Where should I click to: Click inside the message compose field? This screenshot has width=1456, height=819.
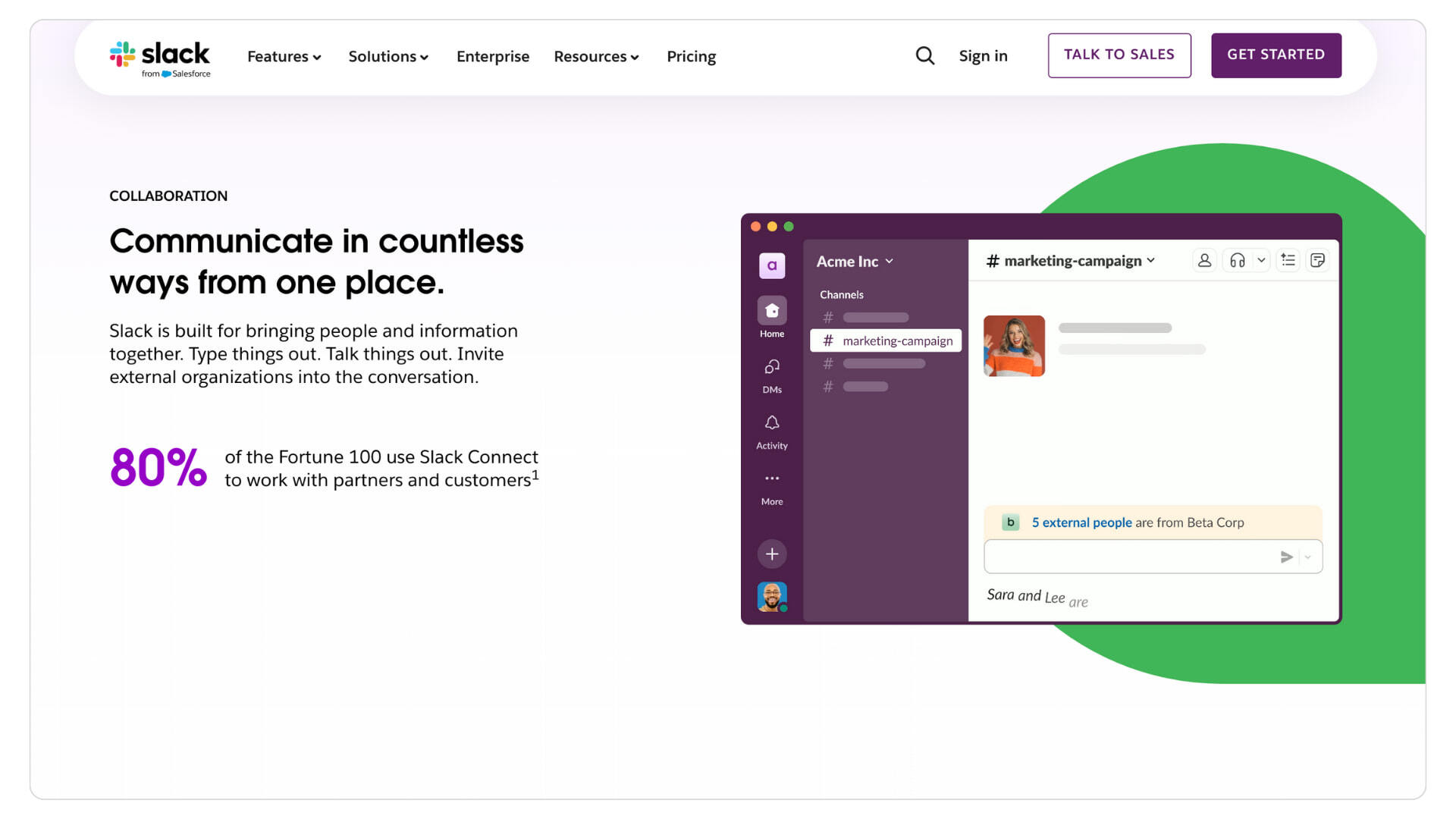pyautogui.click(x=1122, y=556)
